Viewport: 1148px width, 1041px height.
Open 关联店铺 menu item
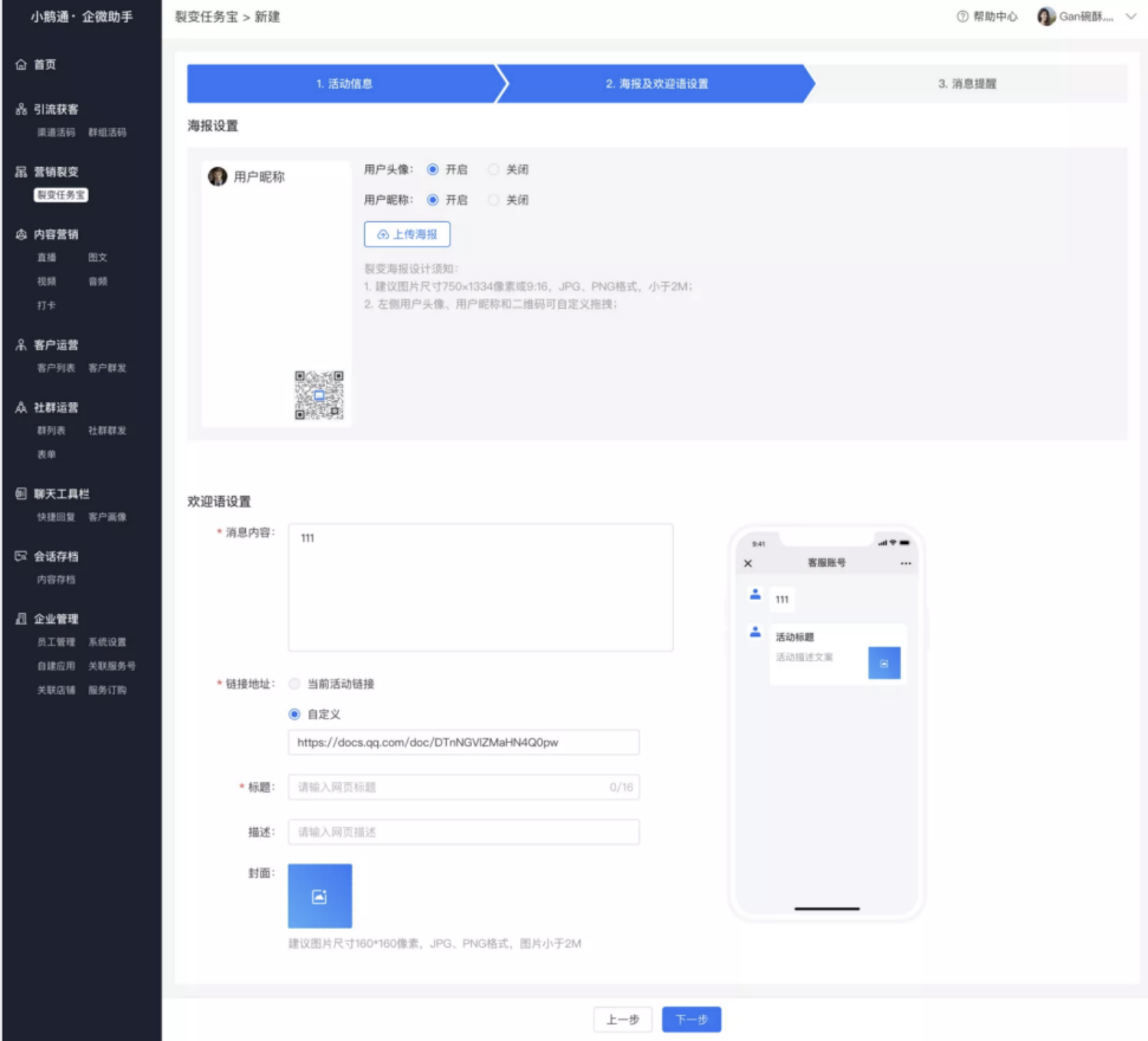pos(56,690)
